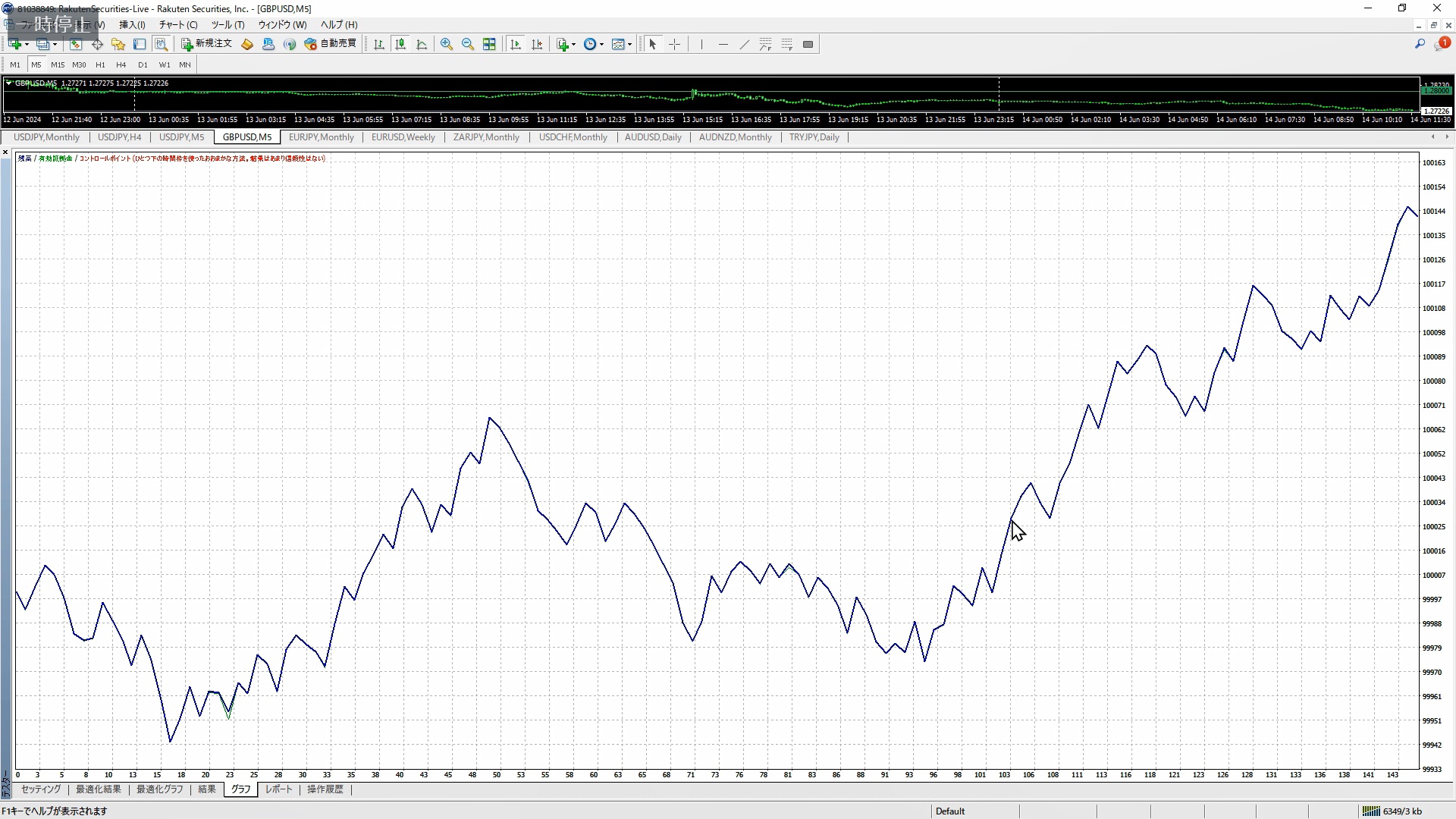Image resolution: width=1456 pixels, height=819 pixels.
Task: Toggle the chart auto scroll icon
Action: pyautogui.click(x=516, y=44)
